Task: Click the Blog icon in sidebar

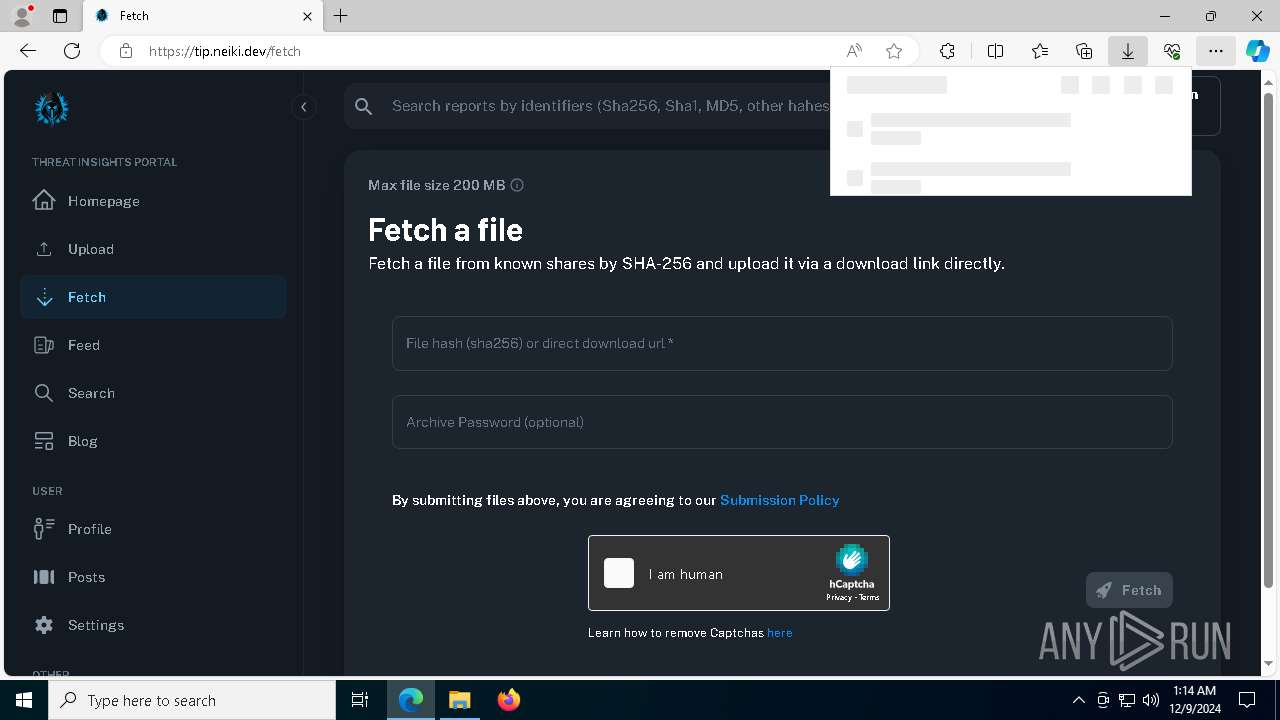Action: [44, 441]
